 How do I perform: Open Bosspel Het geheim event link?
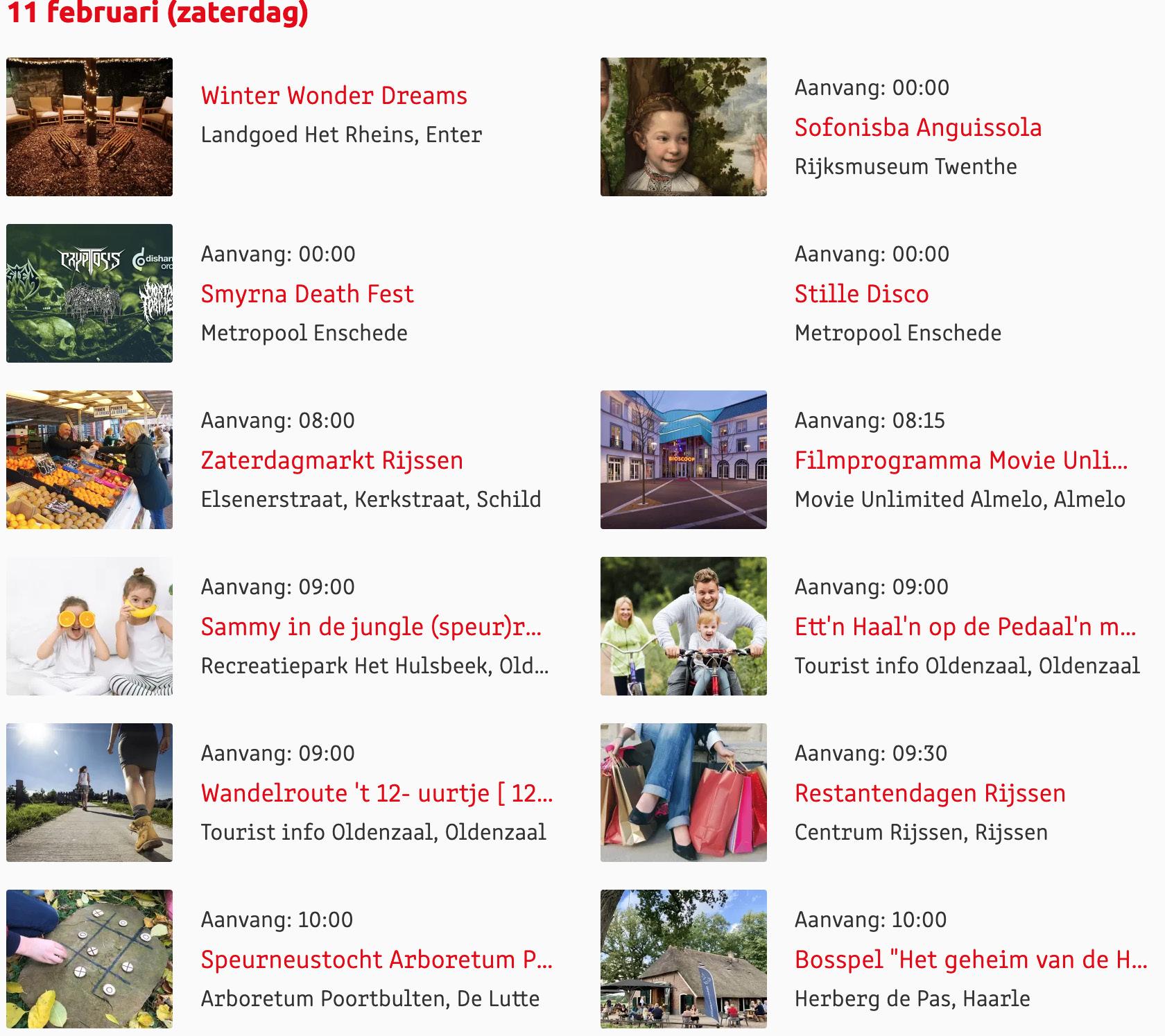[971, 960]
